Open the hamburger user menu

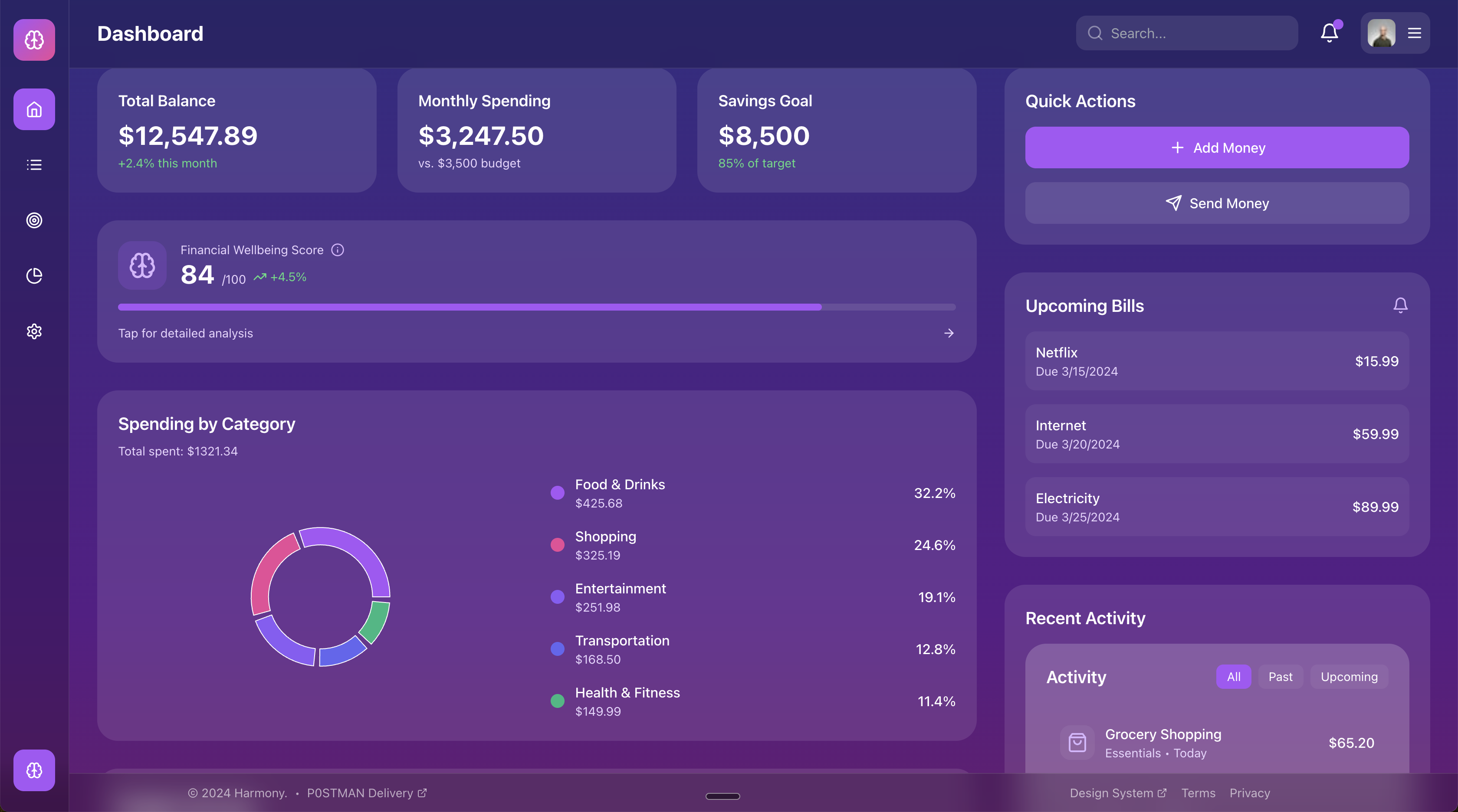[x=1415, y=33]
